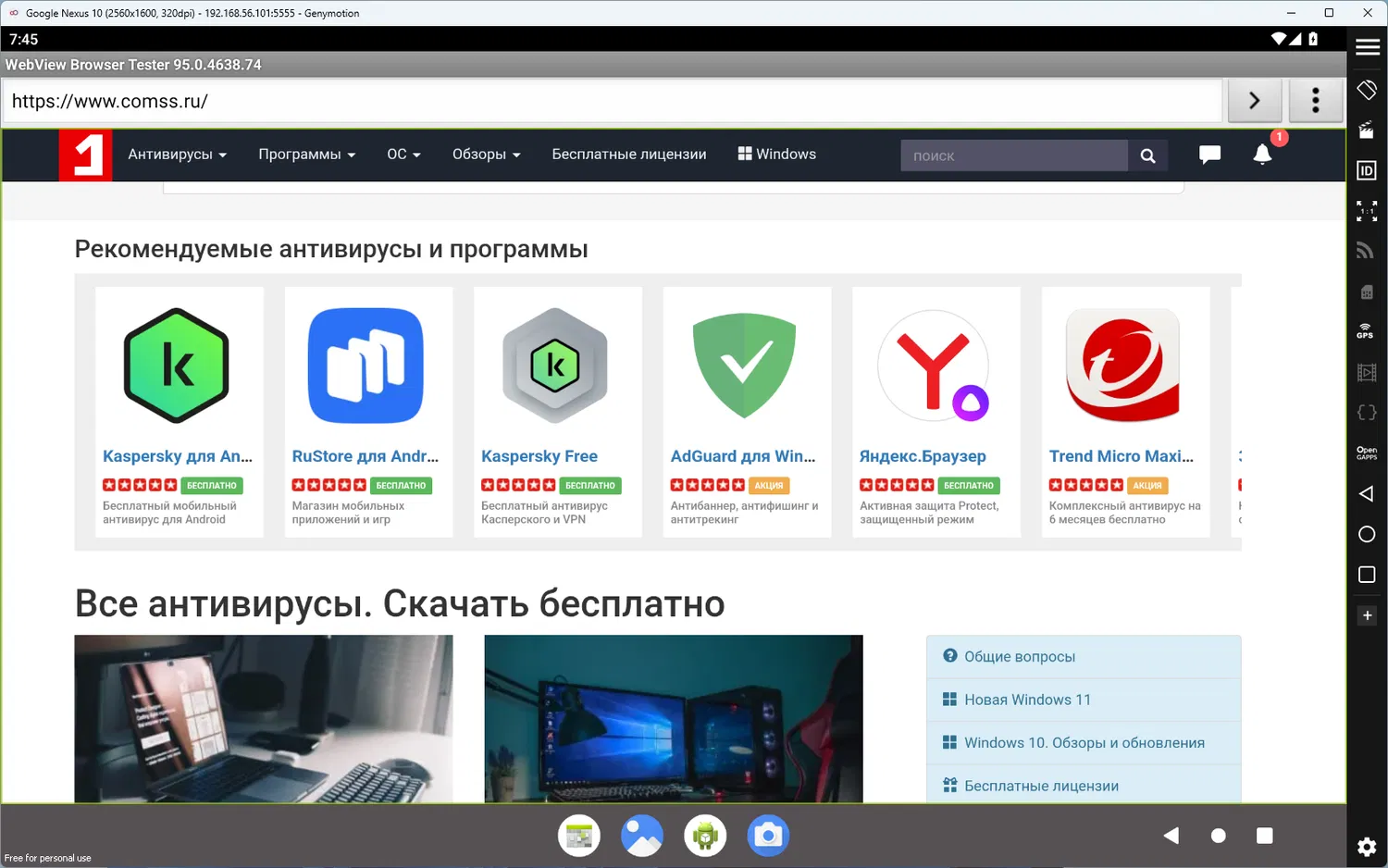1388x868 pixels.
Task: Click the heading Рекомендуемые антивирусы и программы
Action: 331,249
